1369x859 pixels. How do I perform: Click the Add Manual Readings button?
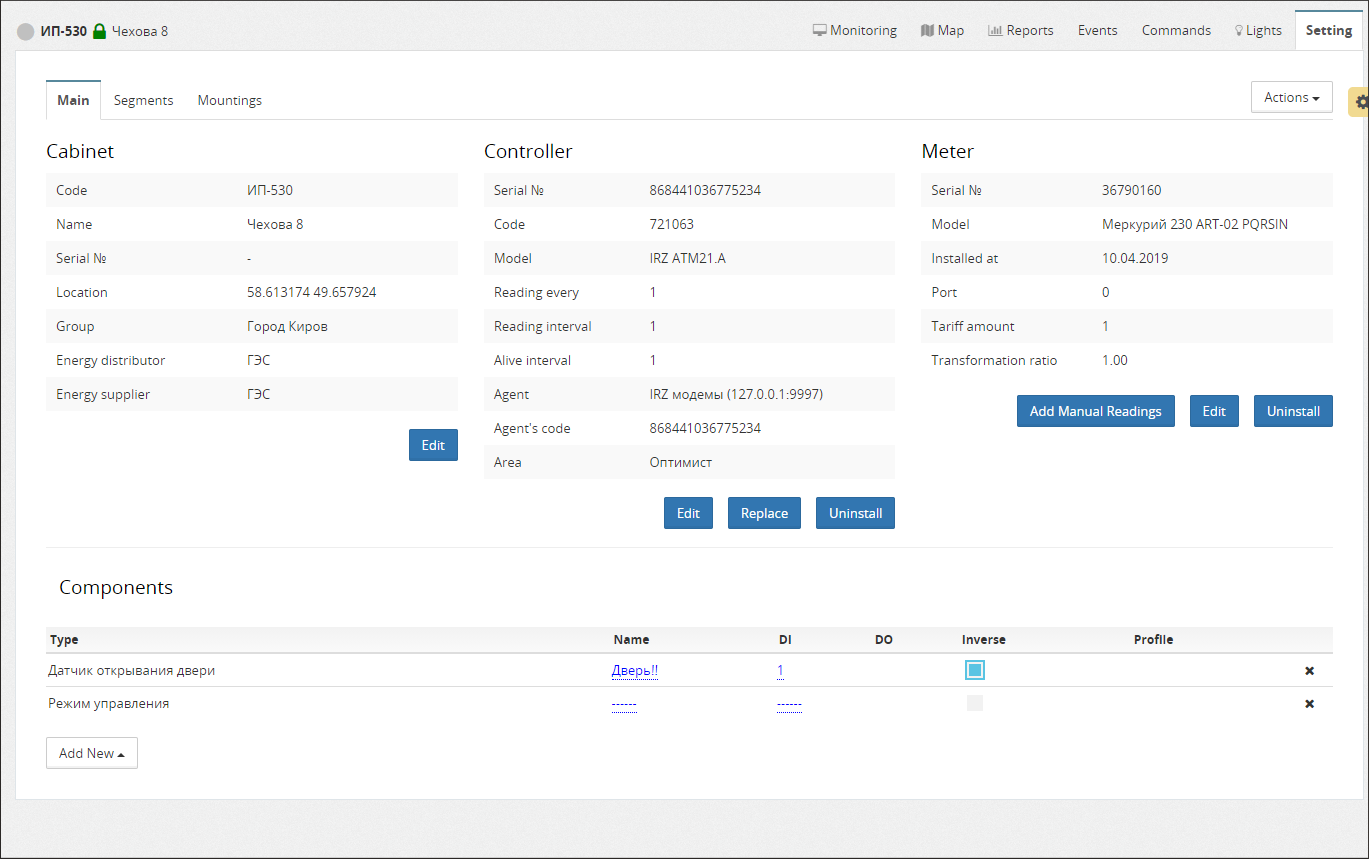click(x=1095, y=411)
